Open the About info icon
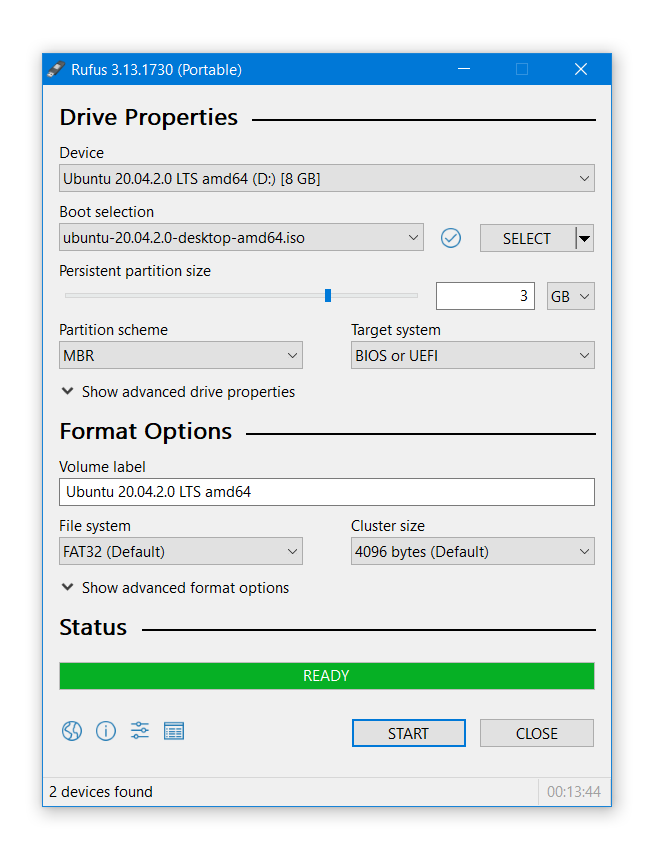Image resolution: width=660 pixels, height=852 pixels. (106, 731)
